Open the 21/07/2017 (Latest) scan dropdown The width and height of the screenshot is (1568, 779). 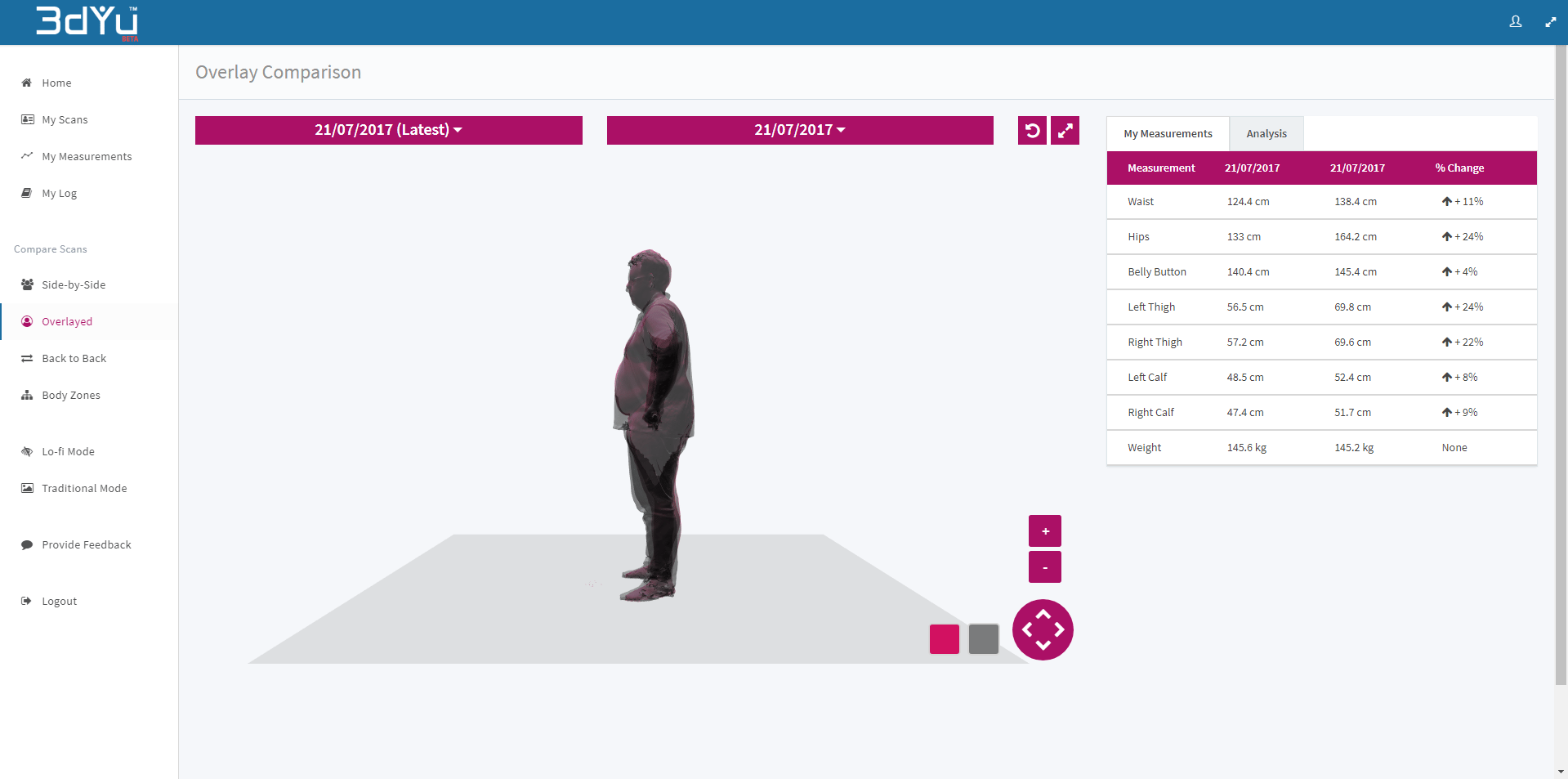(388, 130)
